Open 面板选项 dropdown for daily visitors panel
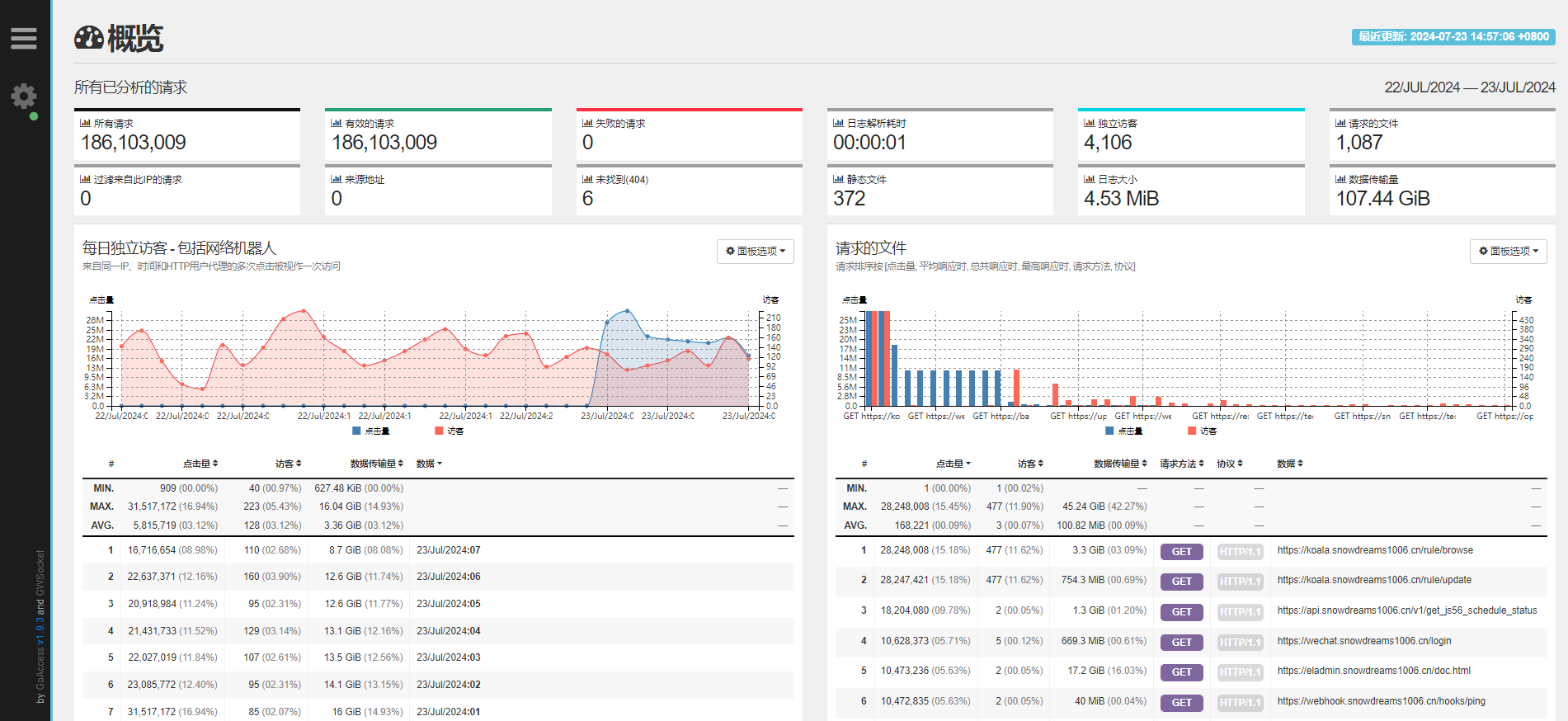The image size is (1568, 721). pos(756,251)
